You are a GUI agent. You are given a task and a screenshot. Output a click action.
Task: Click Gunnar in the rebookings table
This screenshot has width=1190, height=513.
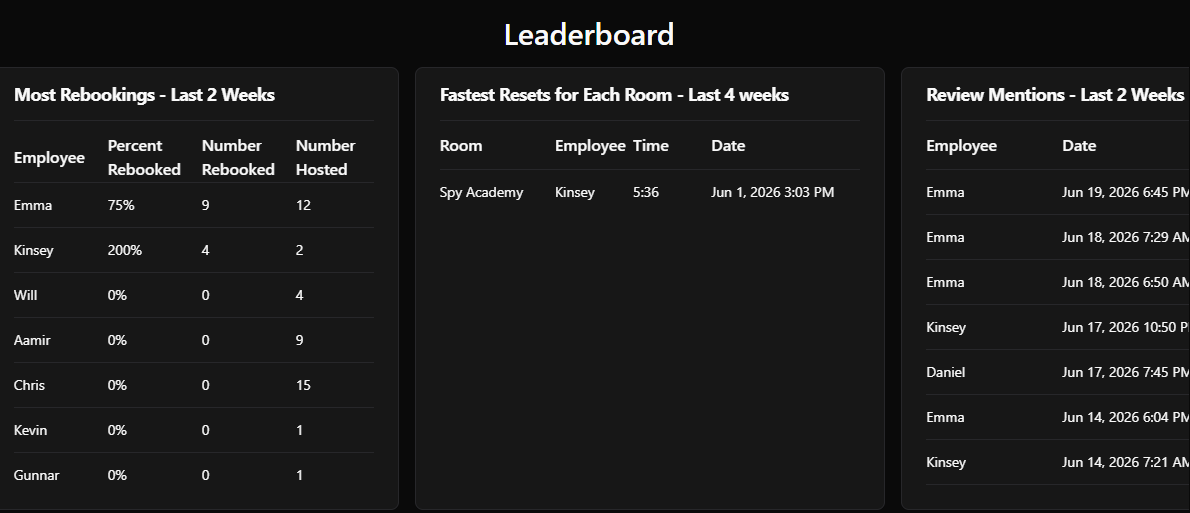coord(36,475)
